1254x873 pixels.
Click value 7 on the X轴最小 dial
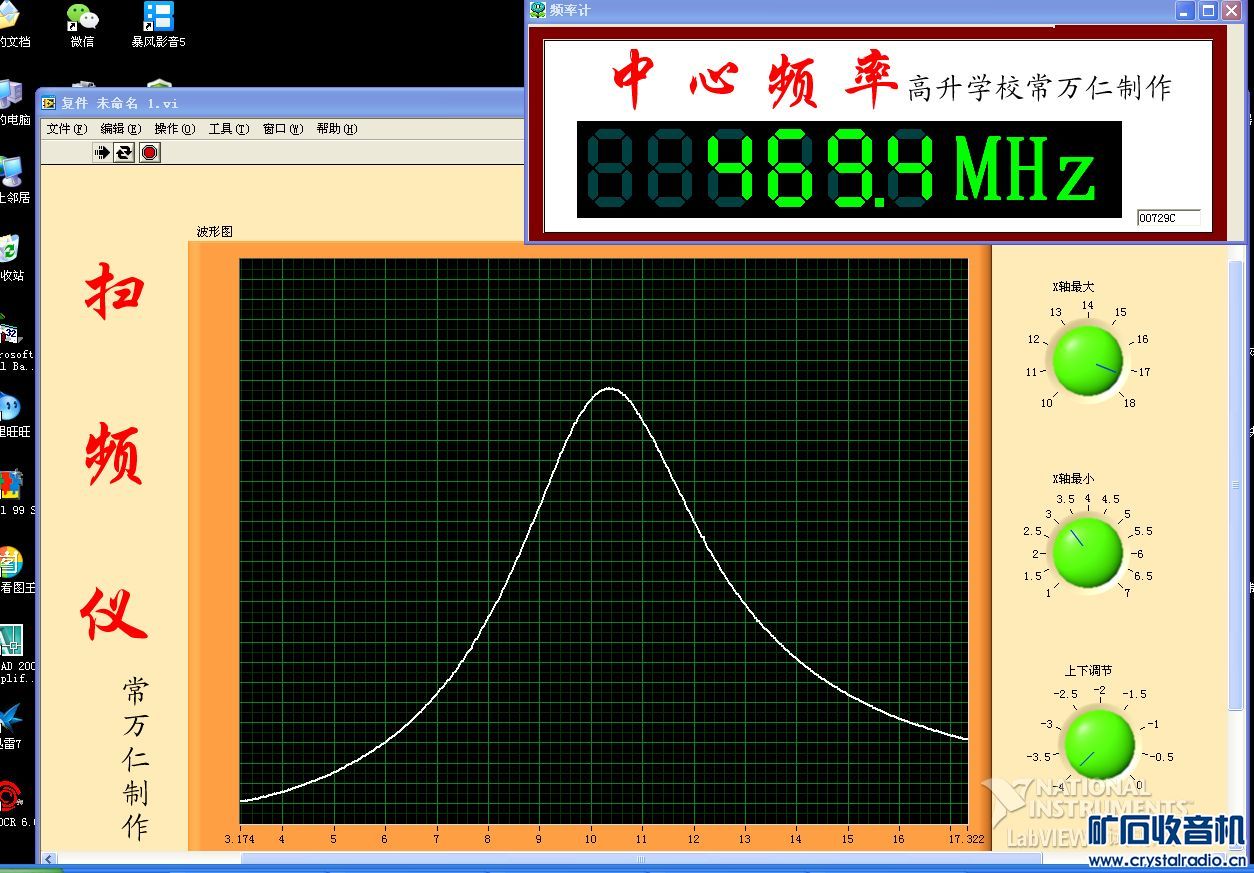pyautogui.click(x=1127, y=593)
